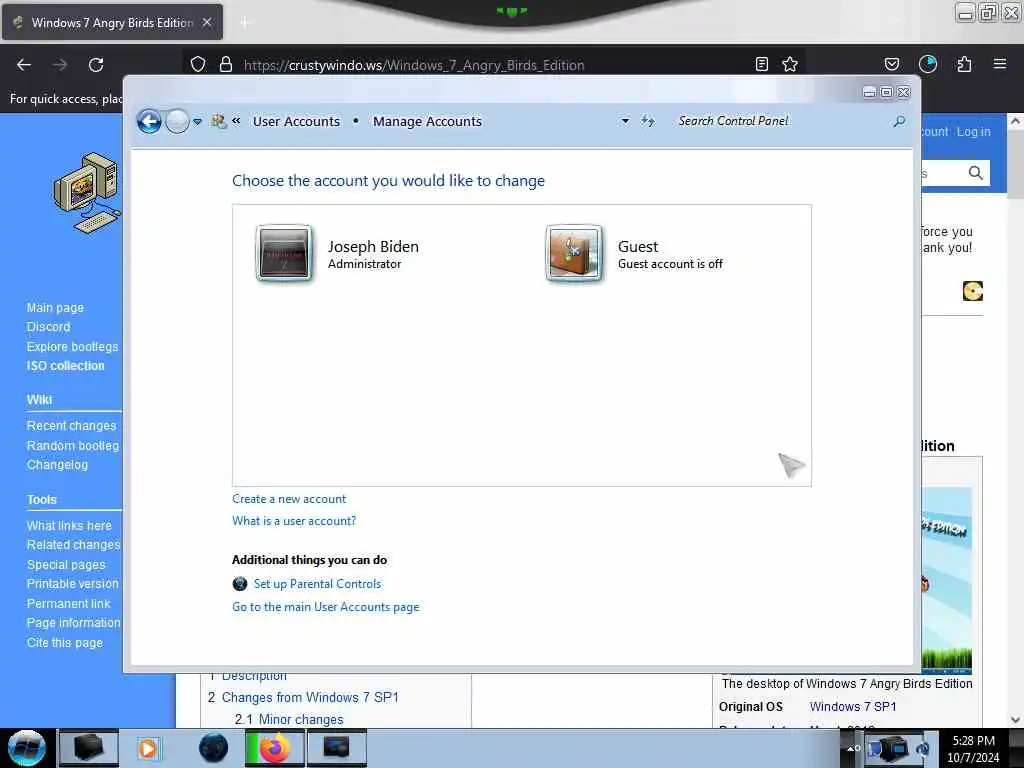Open Printable version link
The height and width of the screenshot is (768, 1024).
tap(72, 584)
